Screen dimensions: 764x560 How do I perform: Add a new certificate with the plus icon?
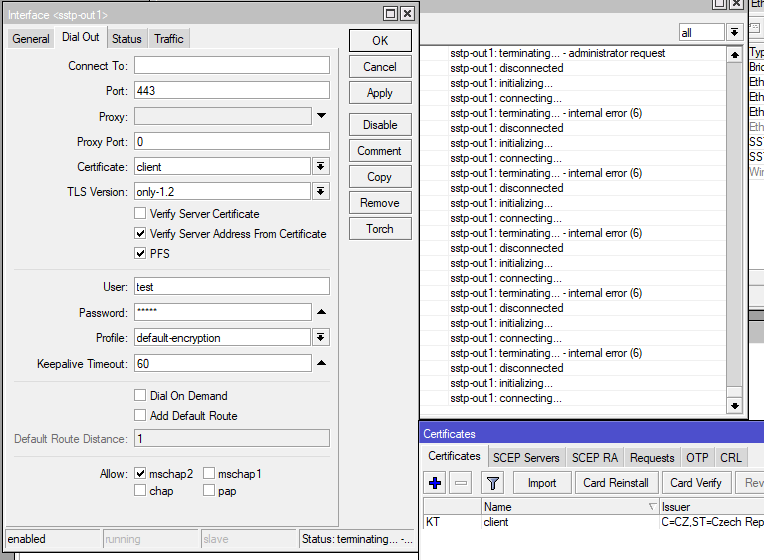pyautogui.click(x=435, y=483)
